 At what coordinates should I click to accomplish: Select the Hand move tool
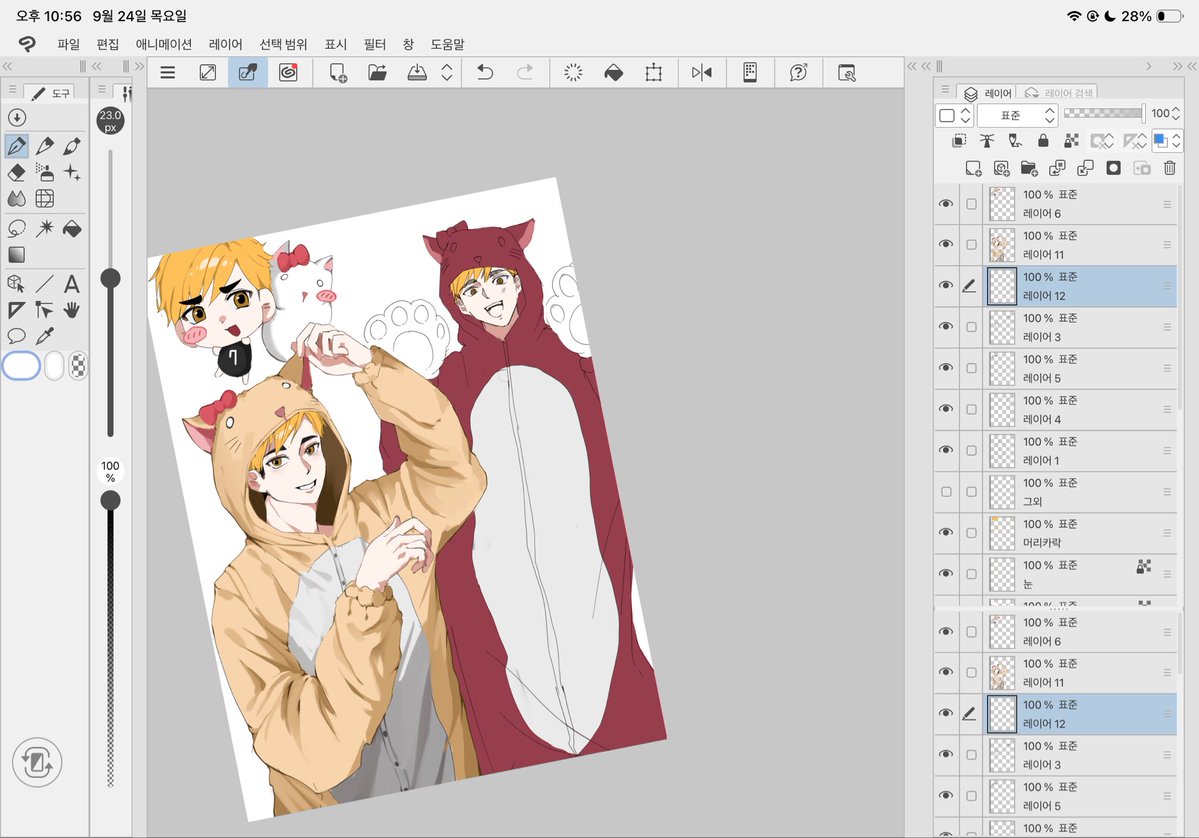[72, 310]
